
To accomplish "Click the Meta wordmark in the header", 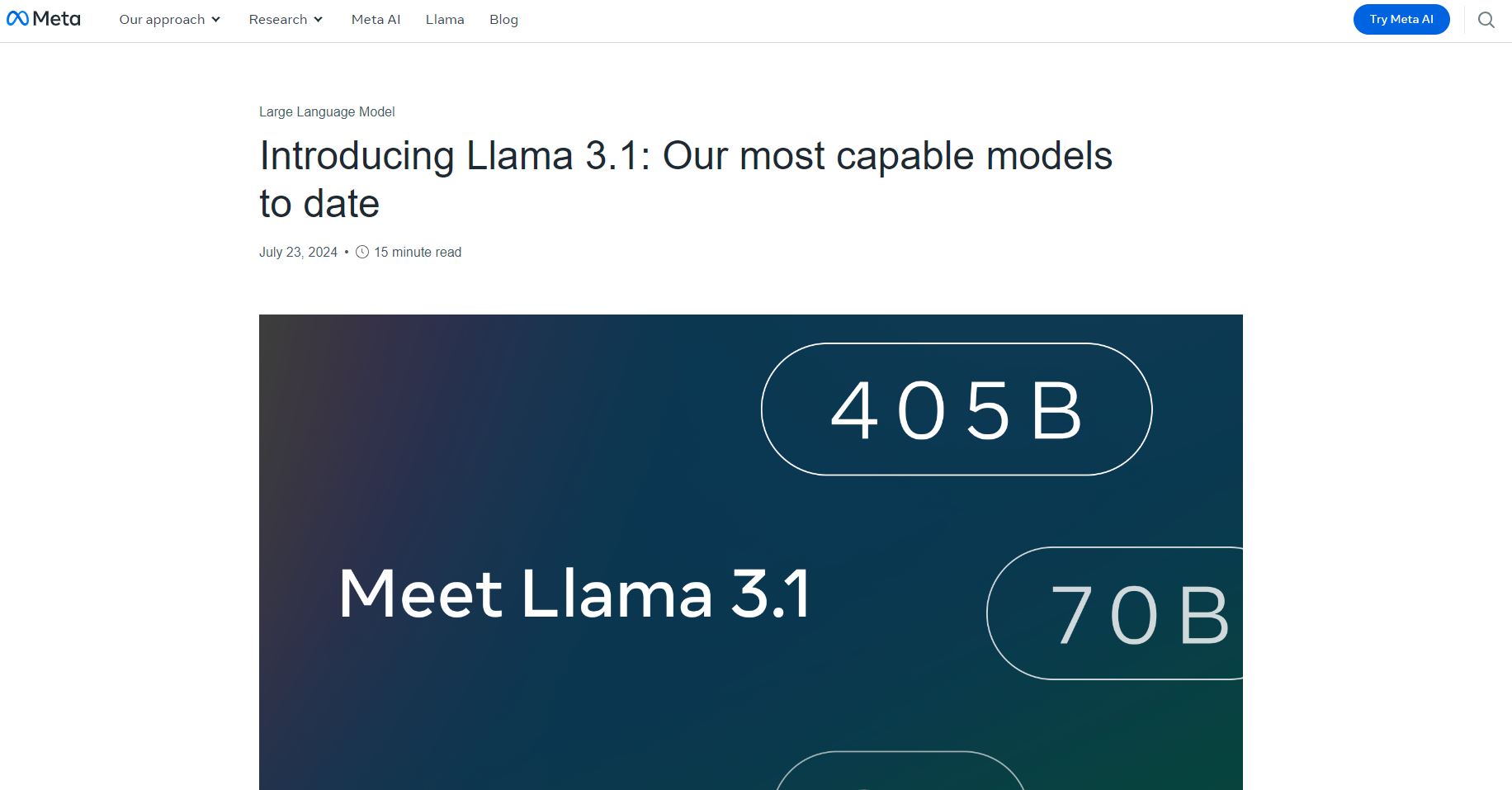I will point(54,18).
